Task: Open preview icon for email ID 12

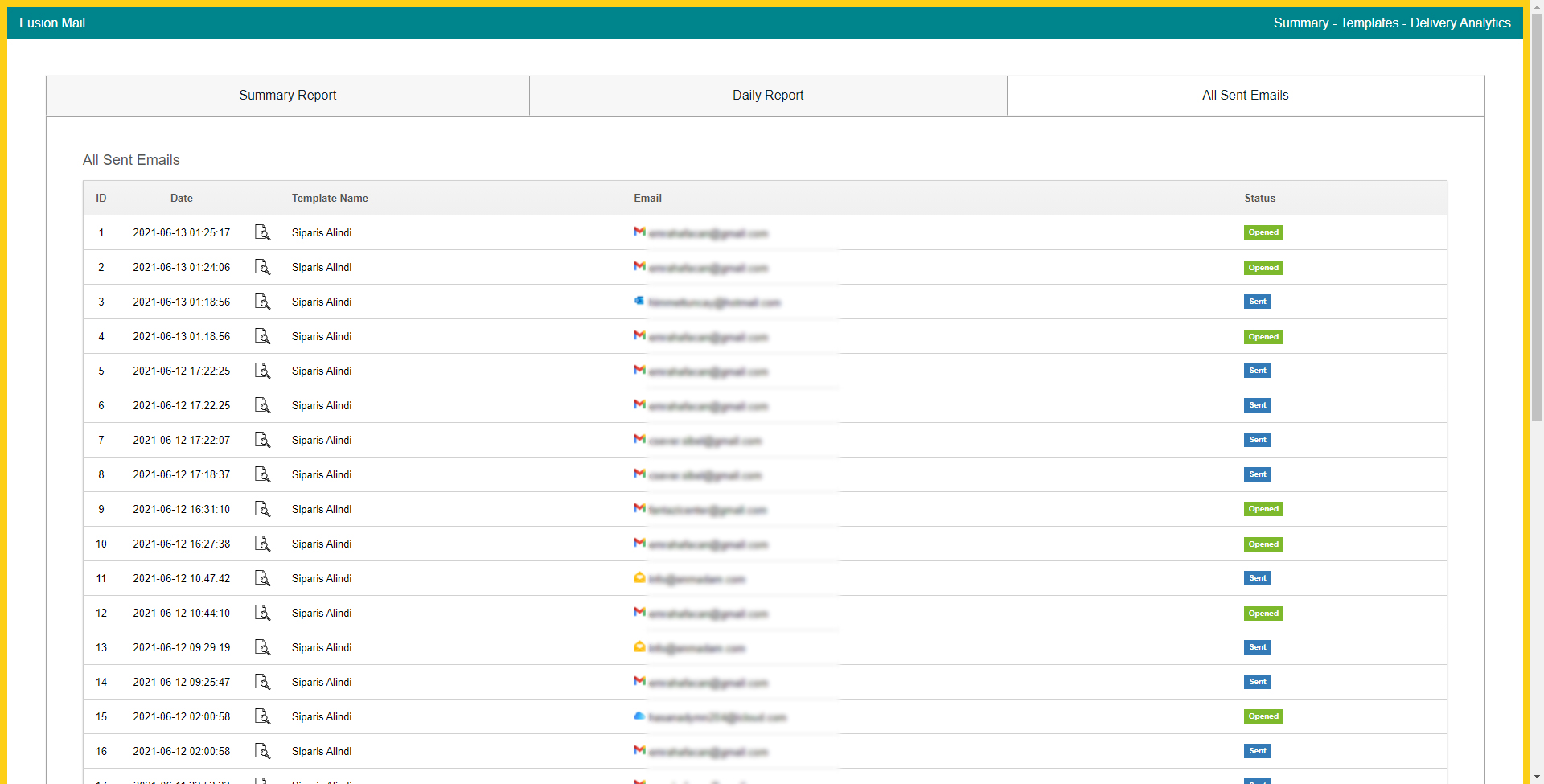Action: (x=262, y=613)
